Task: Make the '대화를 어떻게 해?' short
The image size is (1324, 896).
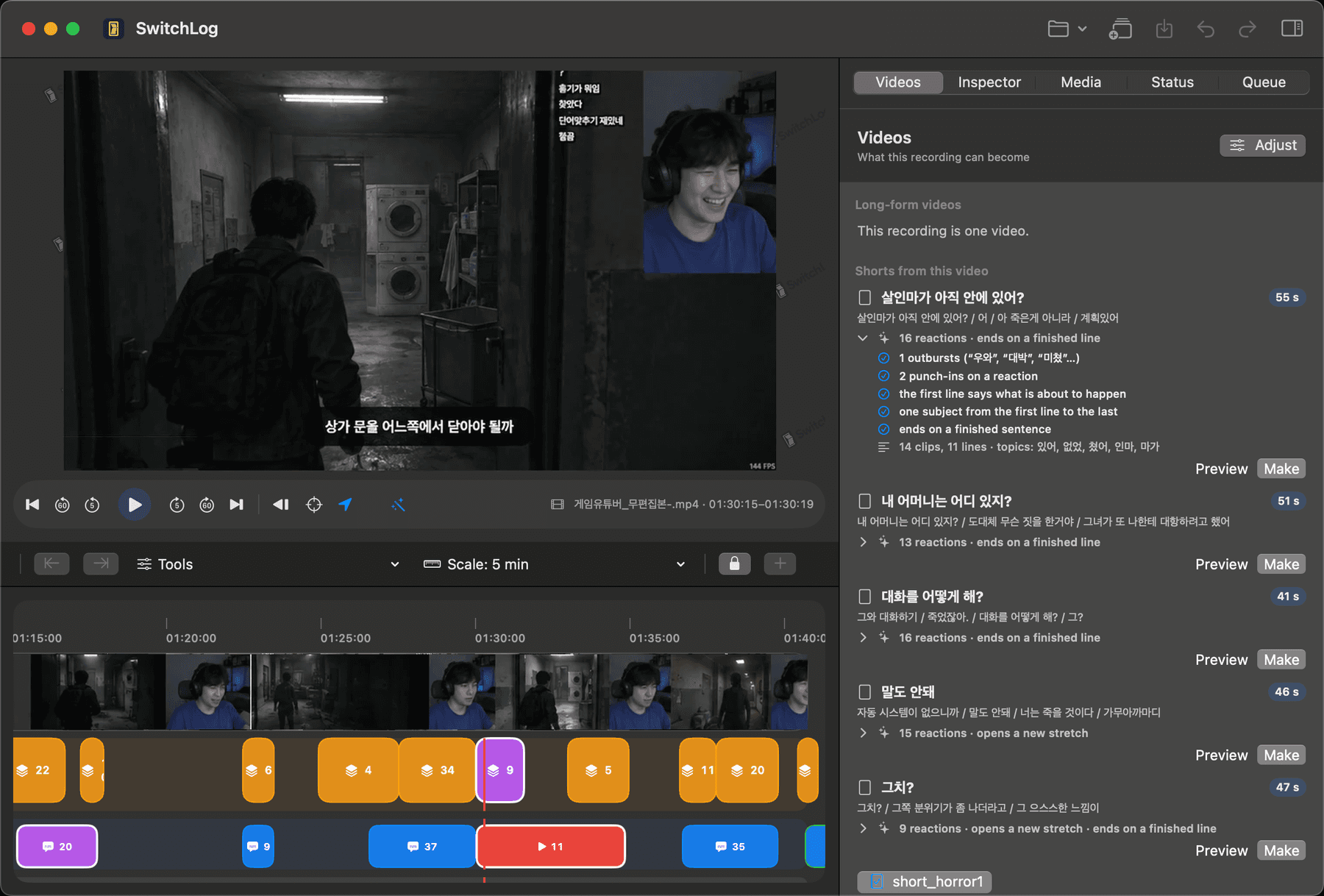Action: pos(1281,660)
